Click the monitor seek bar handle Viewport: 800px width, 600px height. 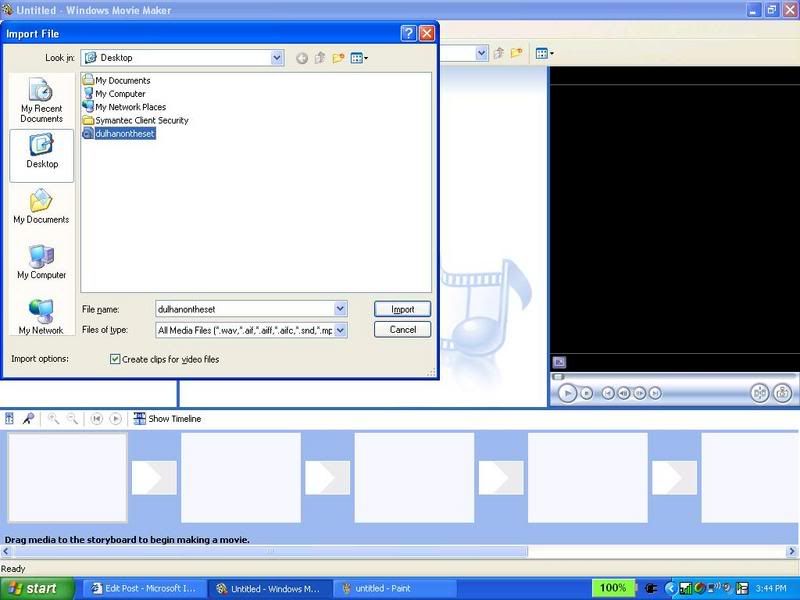click(x=559, y=377)
